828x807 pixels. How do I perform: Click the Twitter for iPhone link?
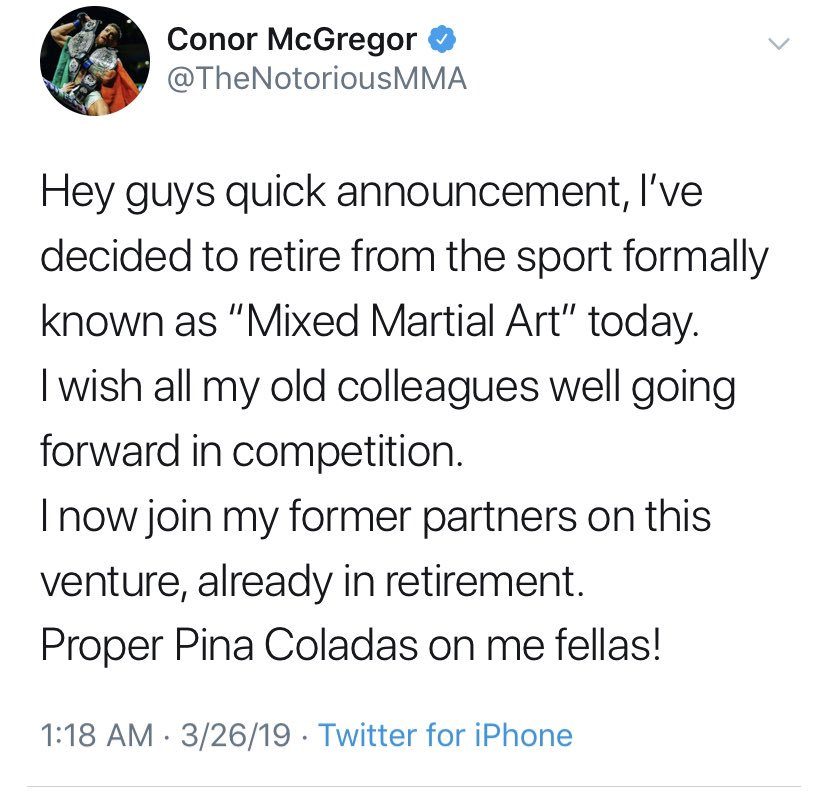pyautogui.click(x=446, y=736)
